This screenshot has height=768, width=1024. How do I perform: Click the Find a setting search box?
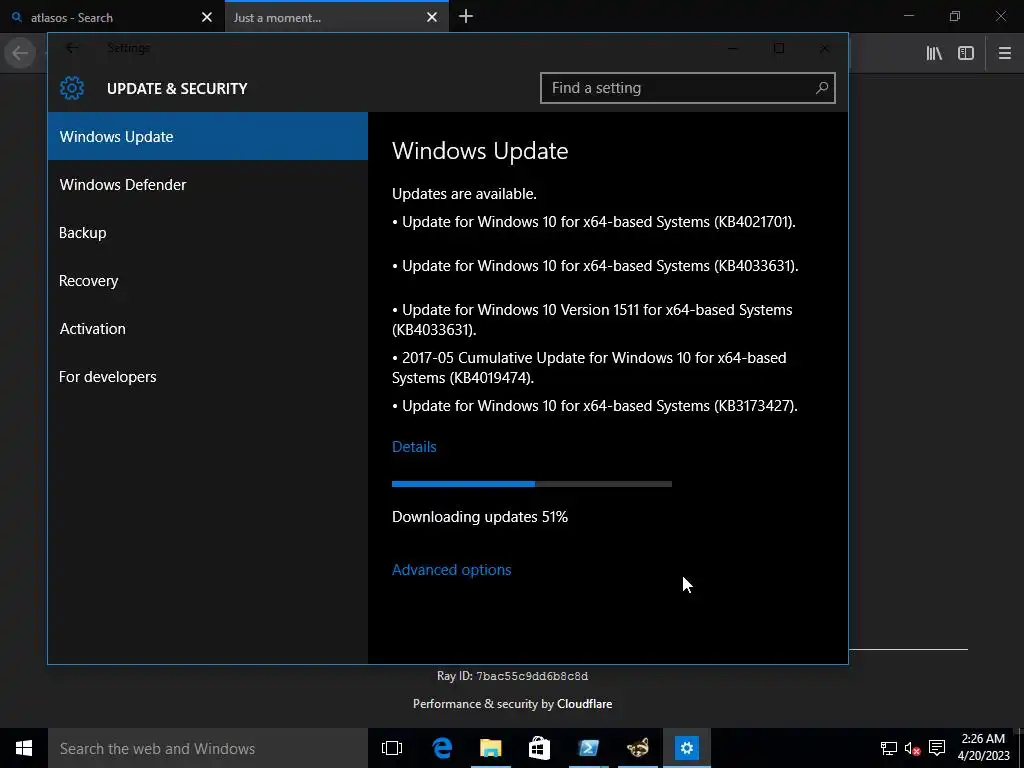pyautogui.click(x=688, y=88)
